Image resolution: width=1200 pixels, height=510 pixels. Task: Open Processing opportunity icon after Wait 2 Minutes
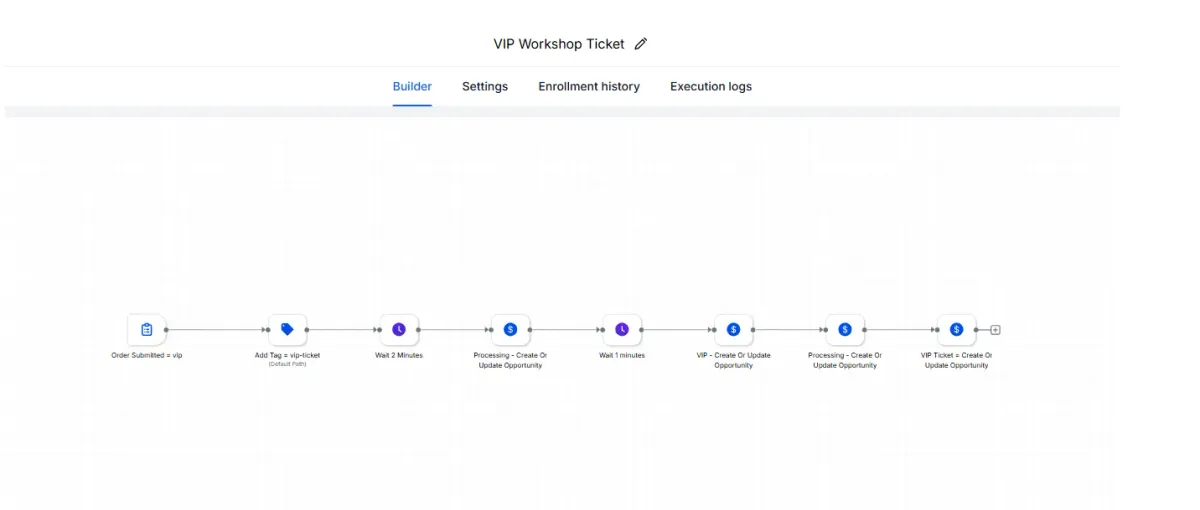[510, 329]
